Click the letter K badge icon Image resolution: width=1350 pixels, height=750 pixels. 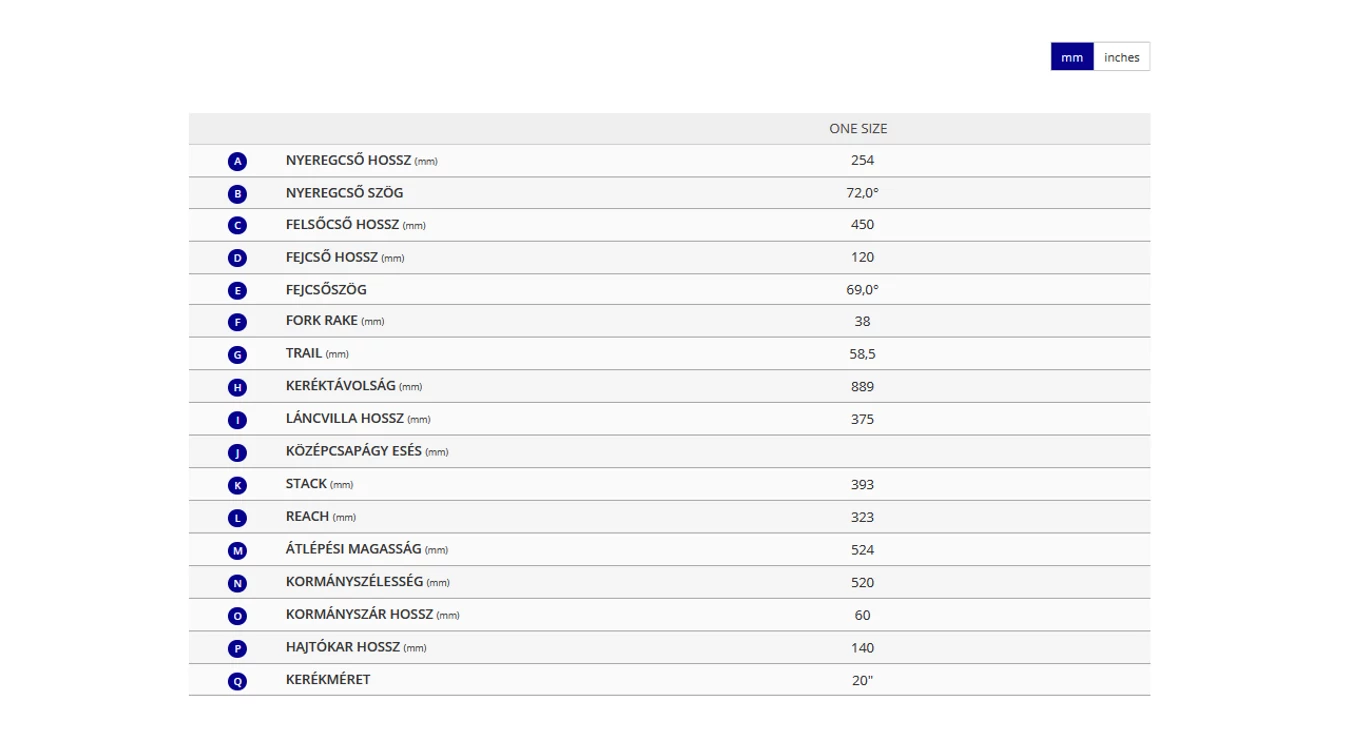click(237, 485)
